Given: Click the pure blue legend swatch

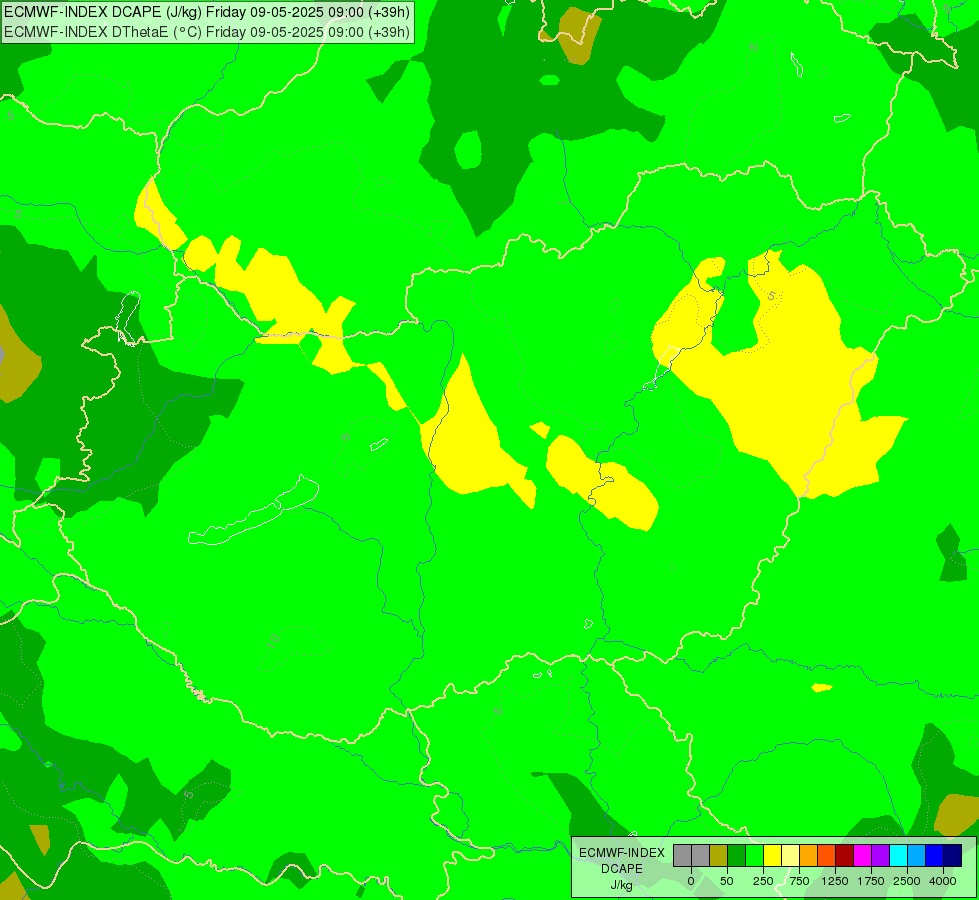Looking at the screenshot, I should click(x=935, y=856).
